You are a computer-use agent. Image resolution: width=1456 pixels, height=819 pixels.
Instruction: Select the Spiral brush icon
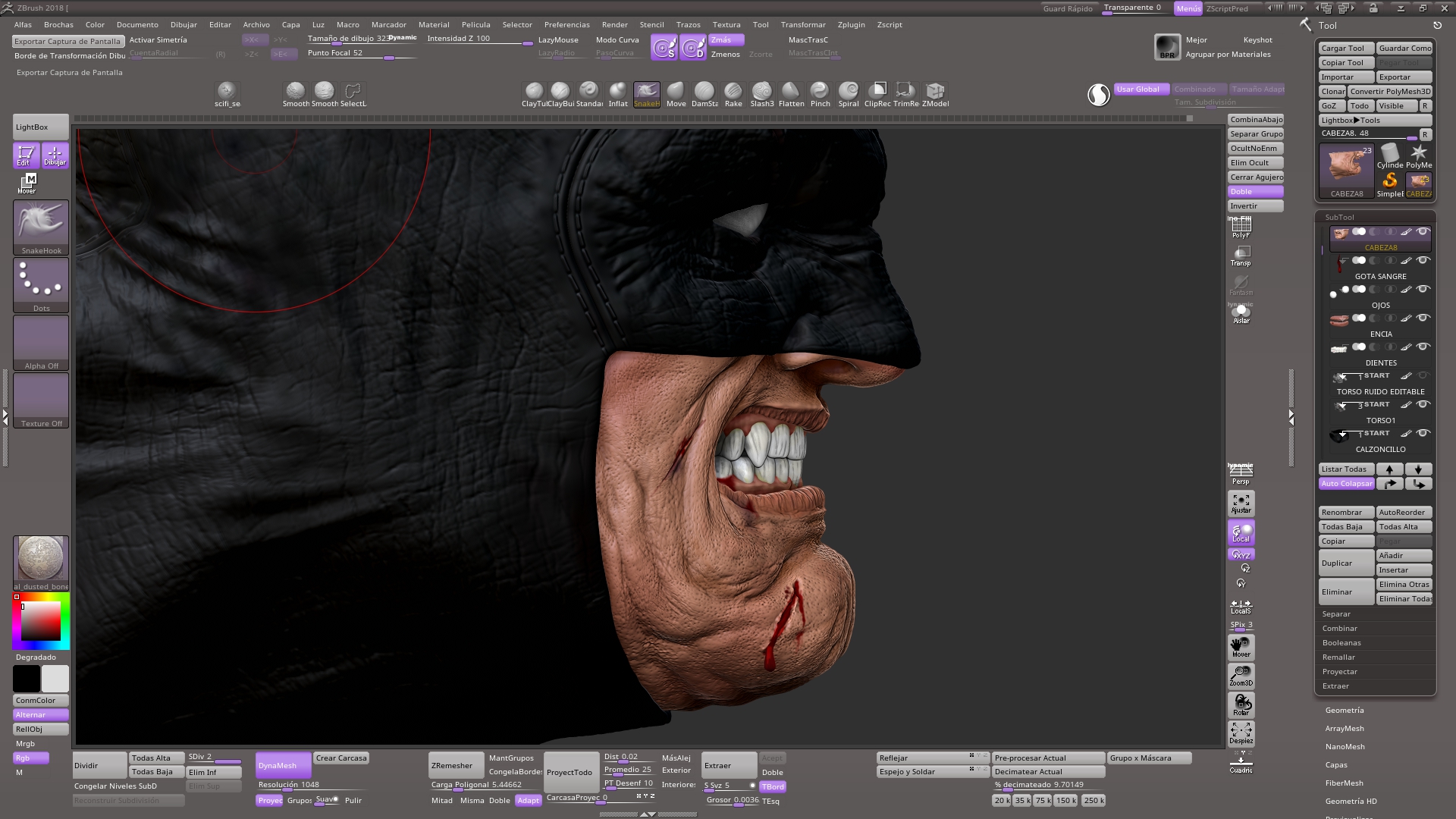point(849,94)
